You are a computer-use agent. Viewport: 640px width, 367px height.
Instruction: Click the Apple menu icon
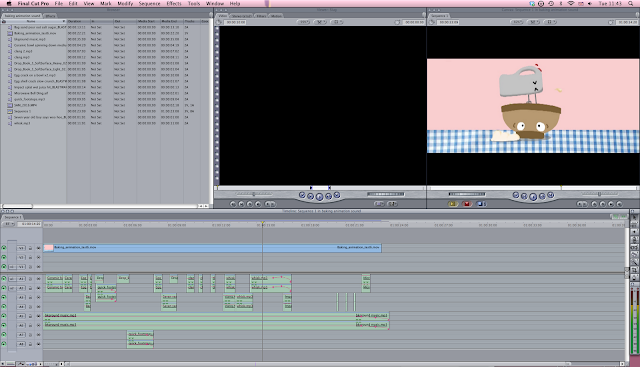tap(9, 3)
